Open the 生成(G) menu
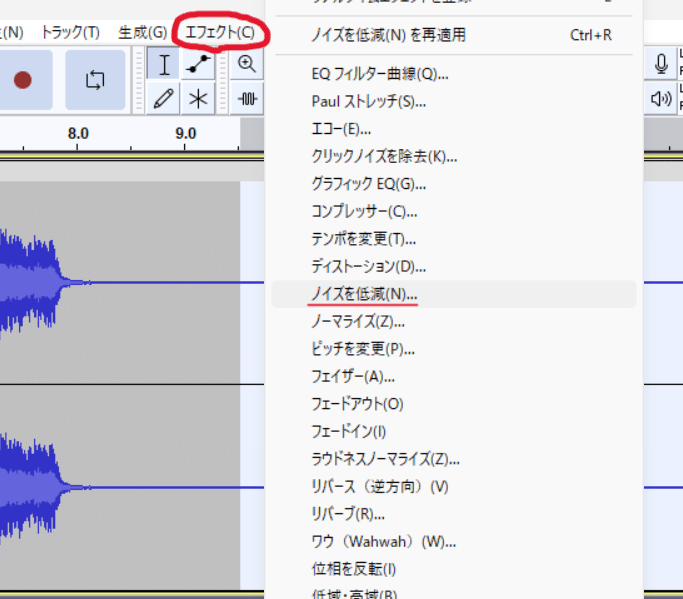Viewport: 683px width, 599px height. (143, 32)
